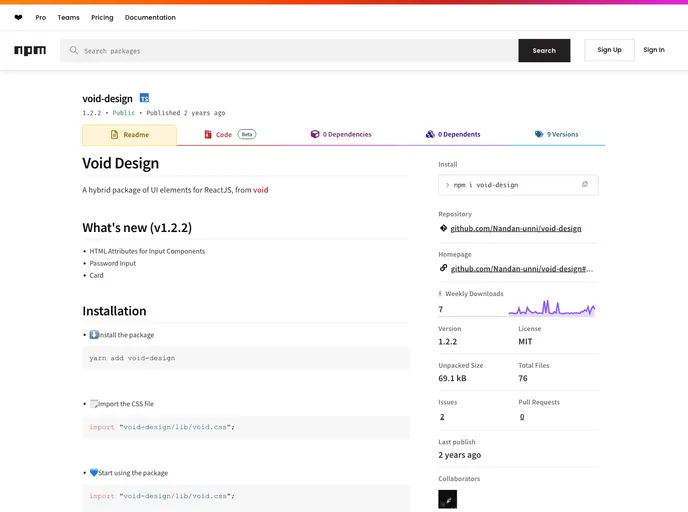Open the Documentation link
This screenshot has width=688, height=512.
pyautogui.click(x=150, y=18)
